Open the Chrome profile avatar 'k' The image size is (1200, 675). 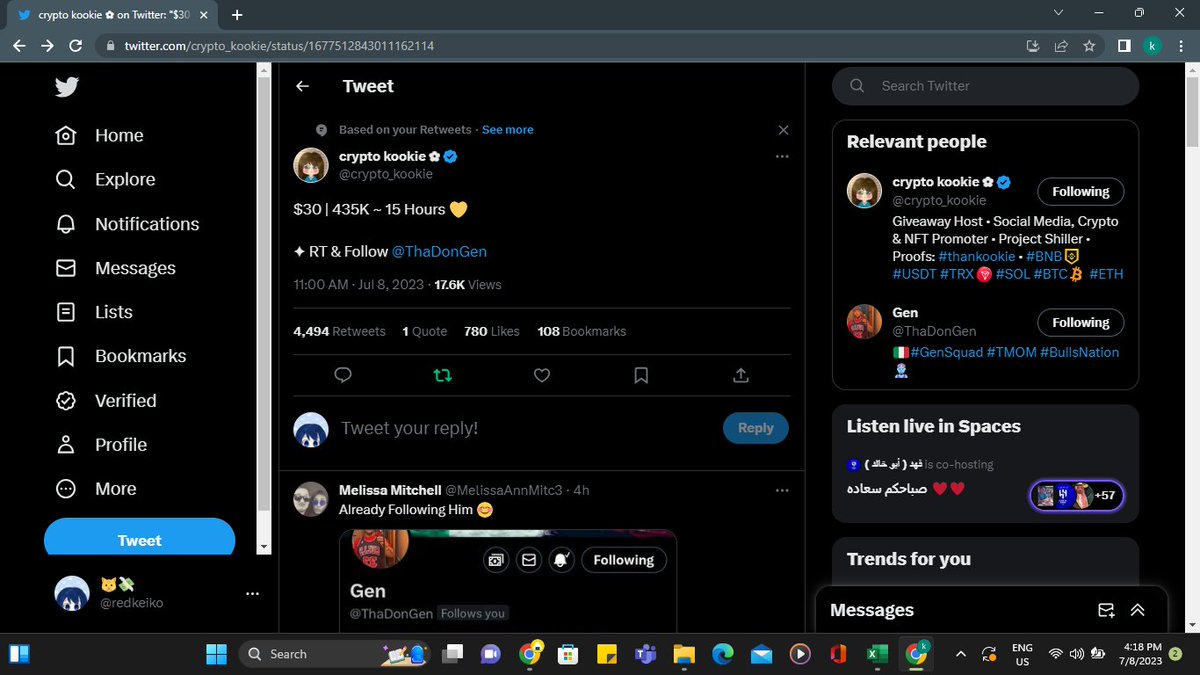1152,46
